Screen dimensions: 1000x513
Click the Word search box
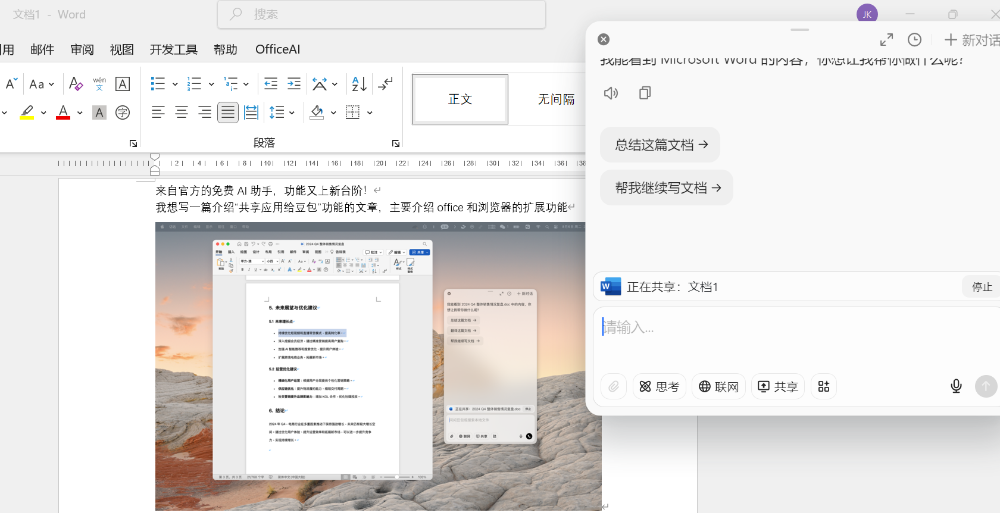[x=381, y=14]
